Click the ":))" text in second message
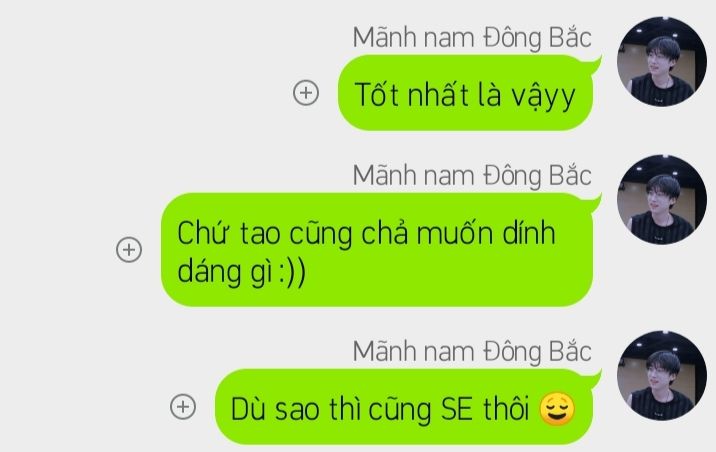This screenshot has height=452, width=716. tap(292, 273)
